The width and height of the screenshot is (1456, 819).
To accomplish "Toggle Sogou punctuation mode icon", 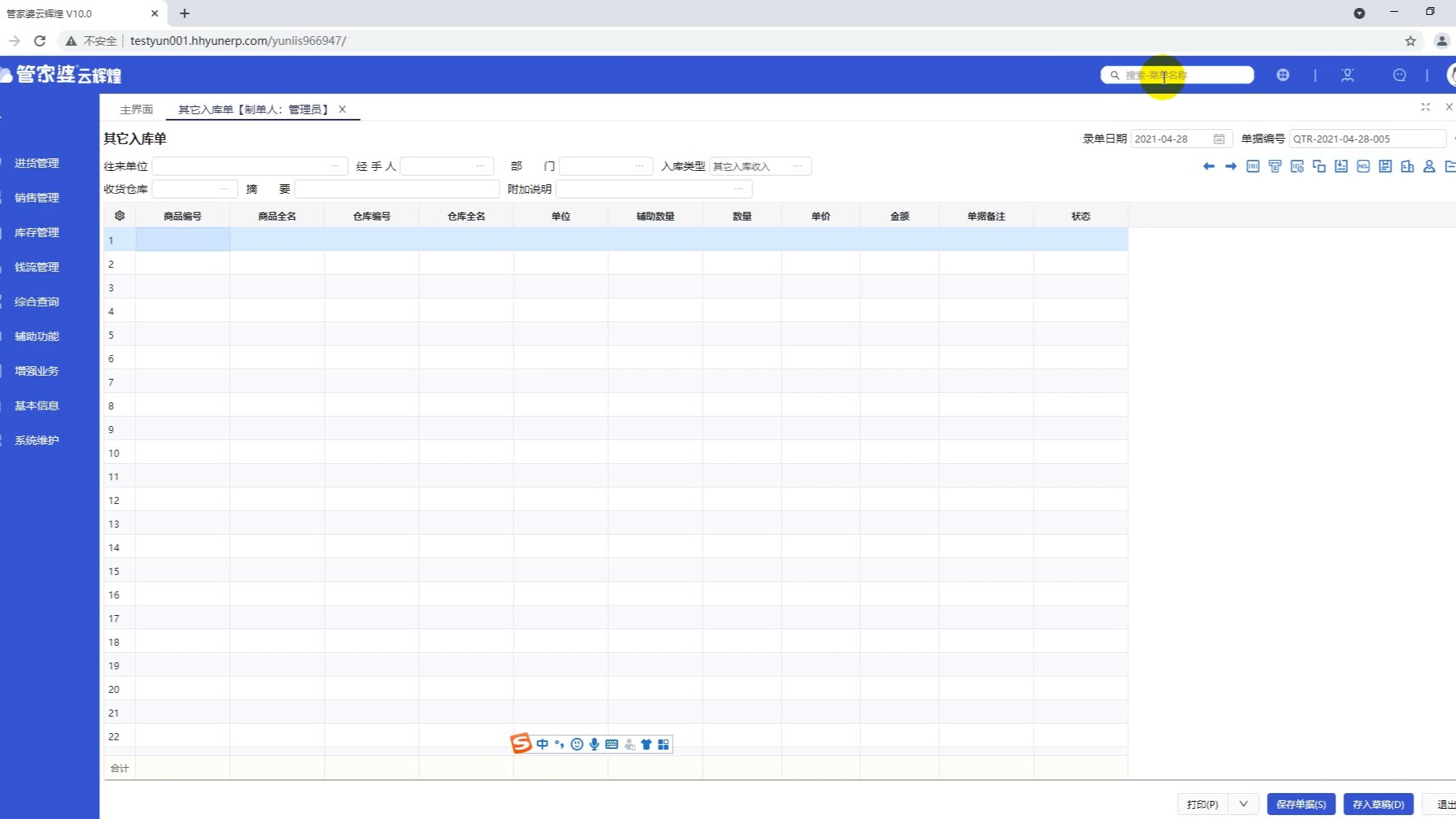I will [559, 744].
